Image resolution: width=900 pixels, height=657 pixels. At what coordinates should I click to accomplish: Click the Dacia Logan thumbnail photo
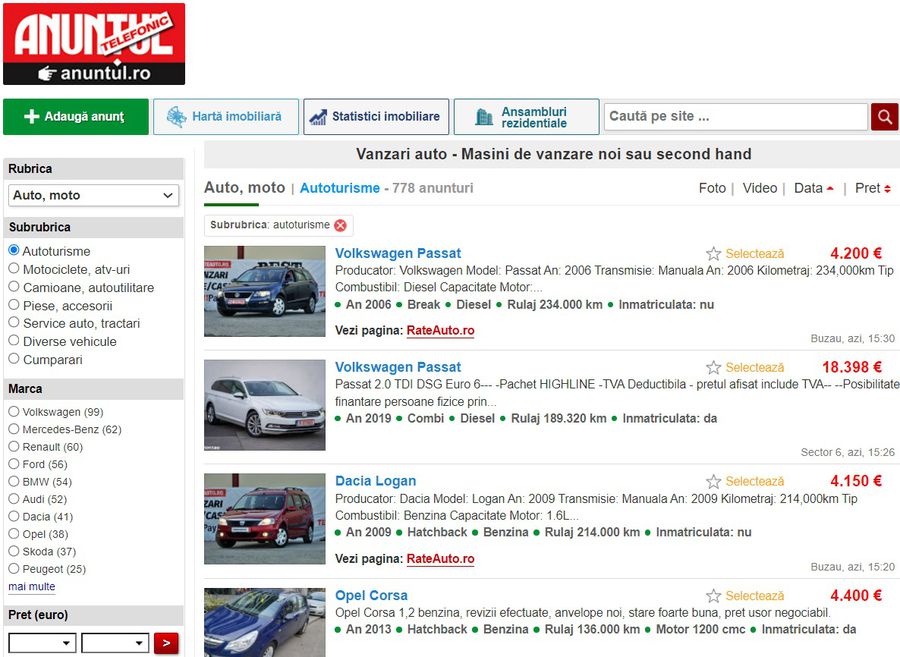(263, 518)
